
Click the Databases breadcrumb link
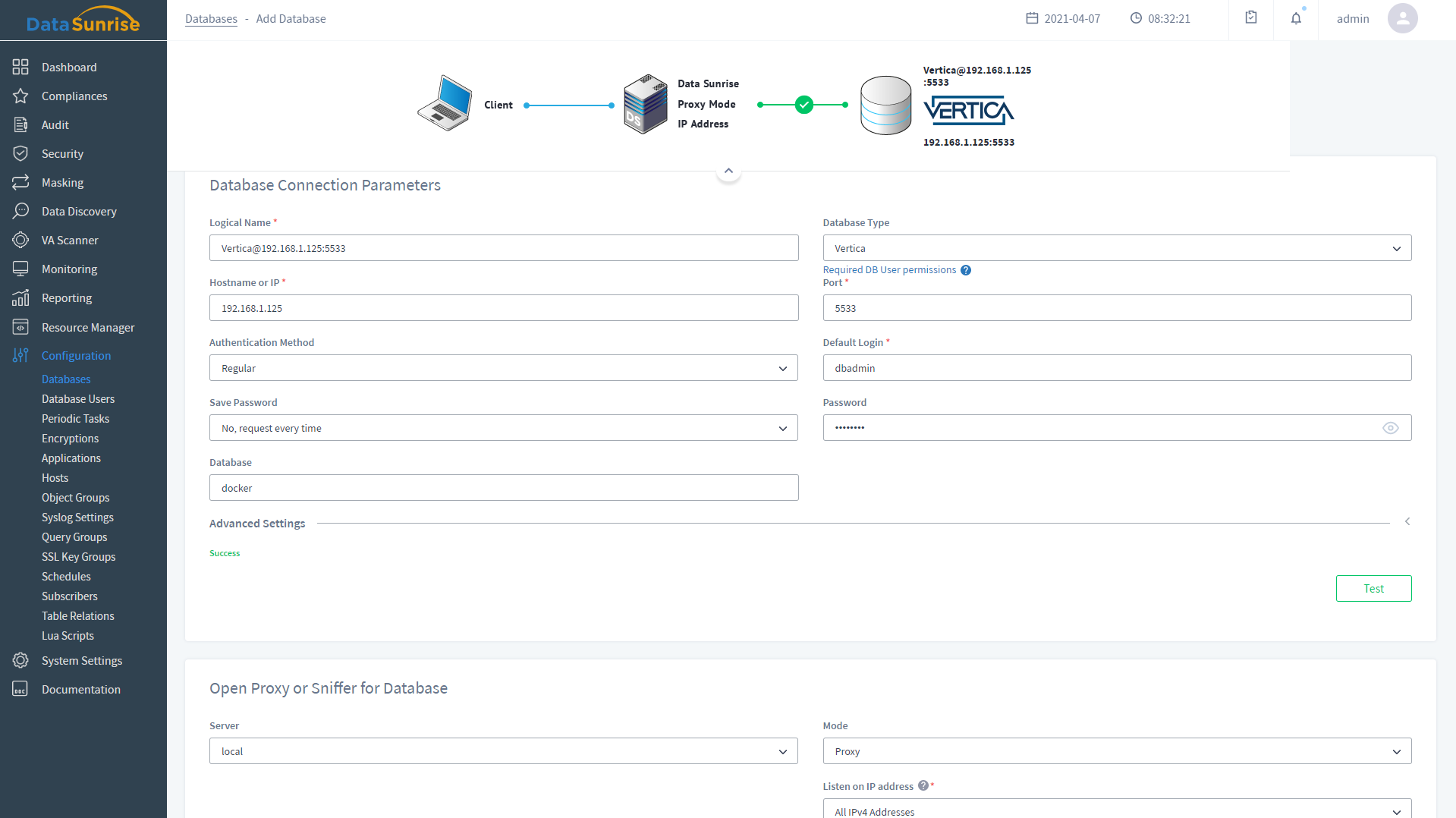tap(211, 19)
